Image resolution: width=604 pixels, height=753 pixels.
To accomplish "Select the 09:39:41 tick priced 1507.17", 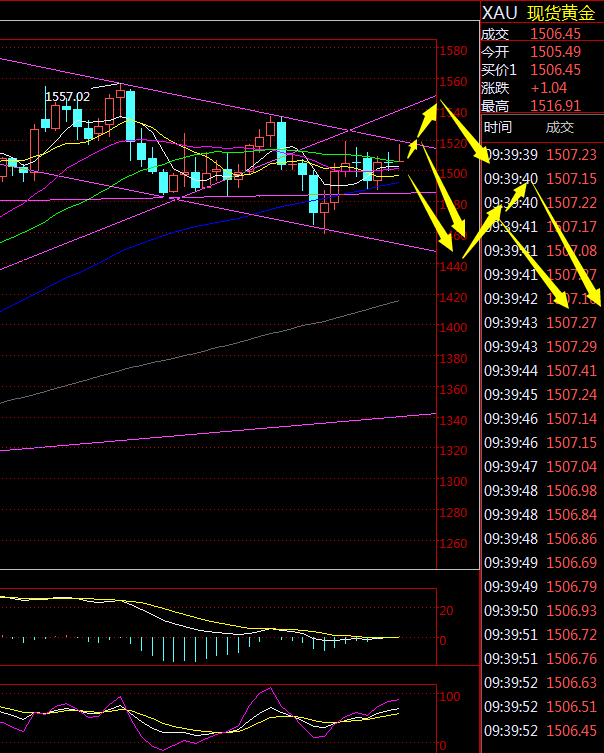I will pyautogui.click(x=541, y=227).
